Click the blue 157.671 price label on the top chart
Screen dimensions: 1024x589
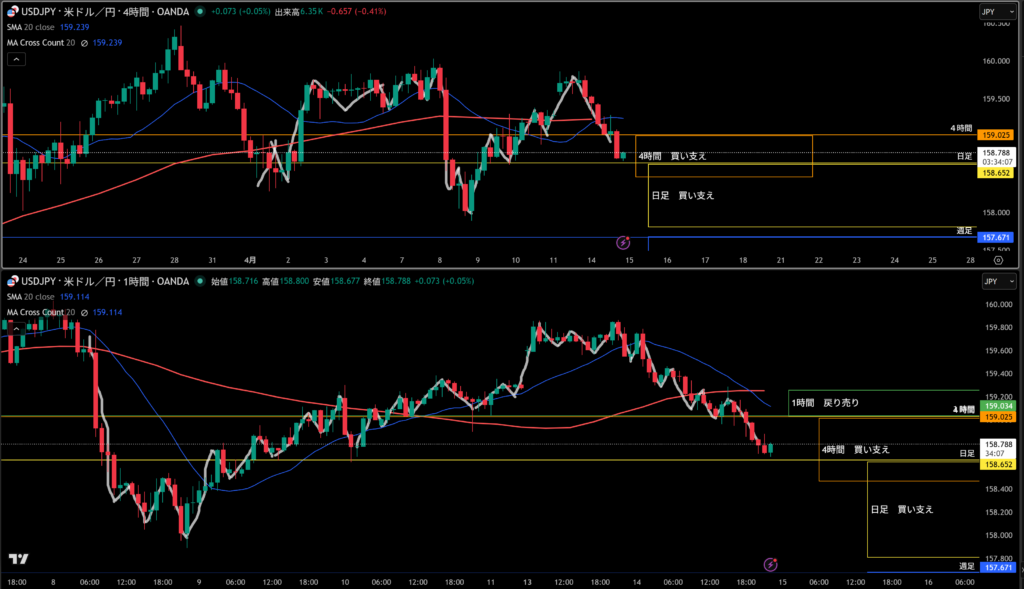coord(997,237)
